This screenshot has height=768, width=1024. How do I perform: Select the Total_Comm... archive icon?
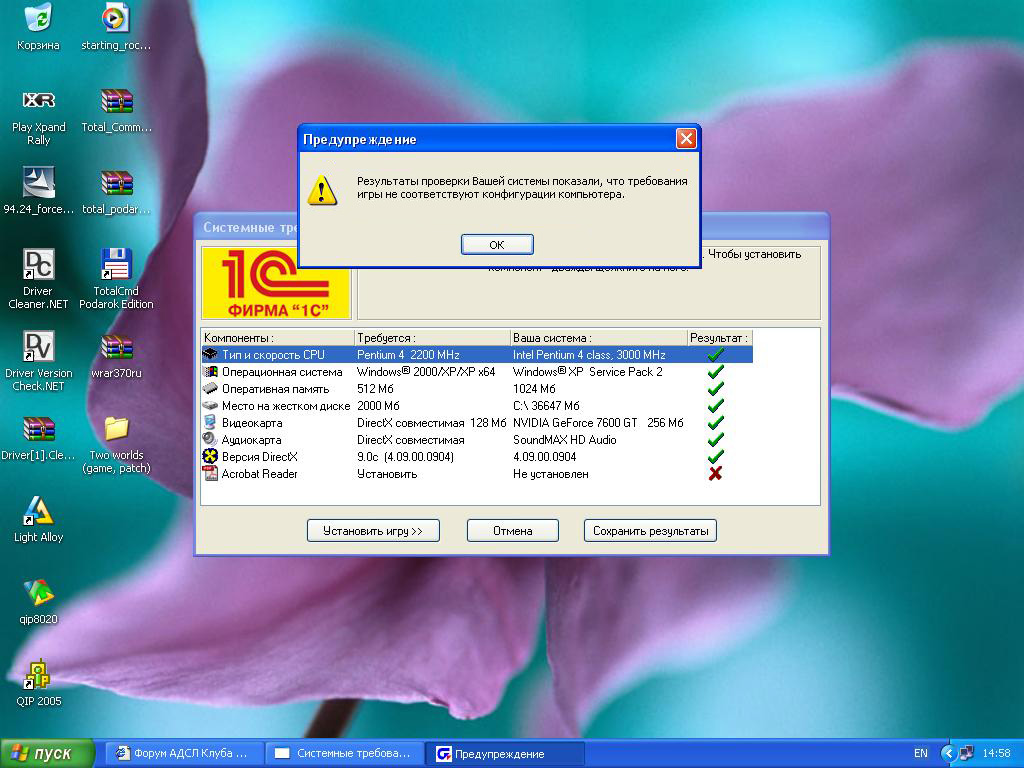click(x=116, y=101)
